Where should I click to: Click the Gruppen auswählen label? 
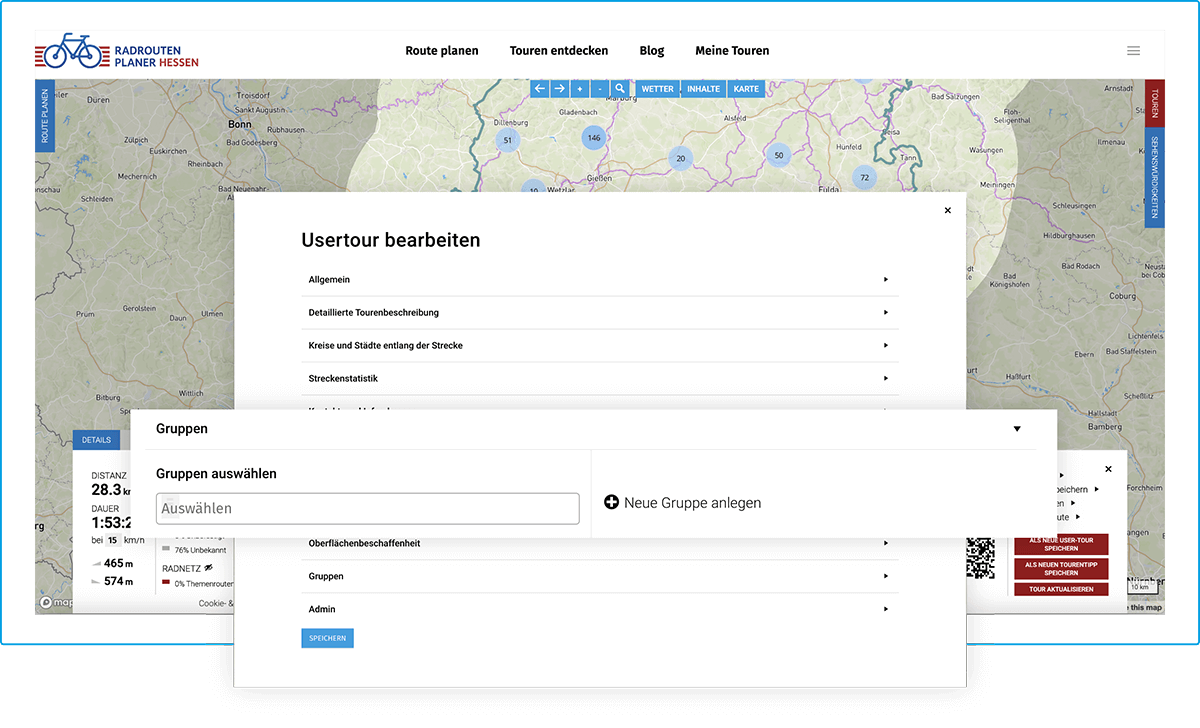(216, 473)
